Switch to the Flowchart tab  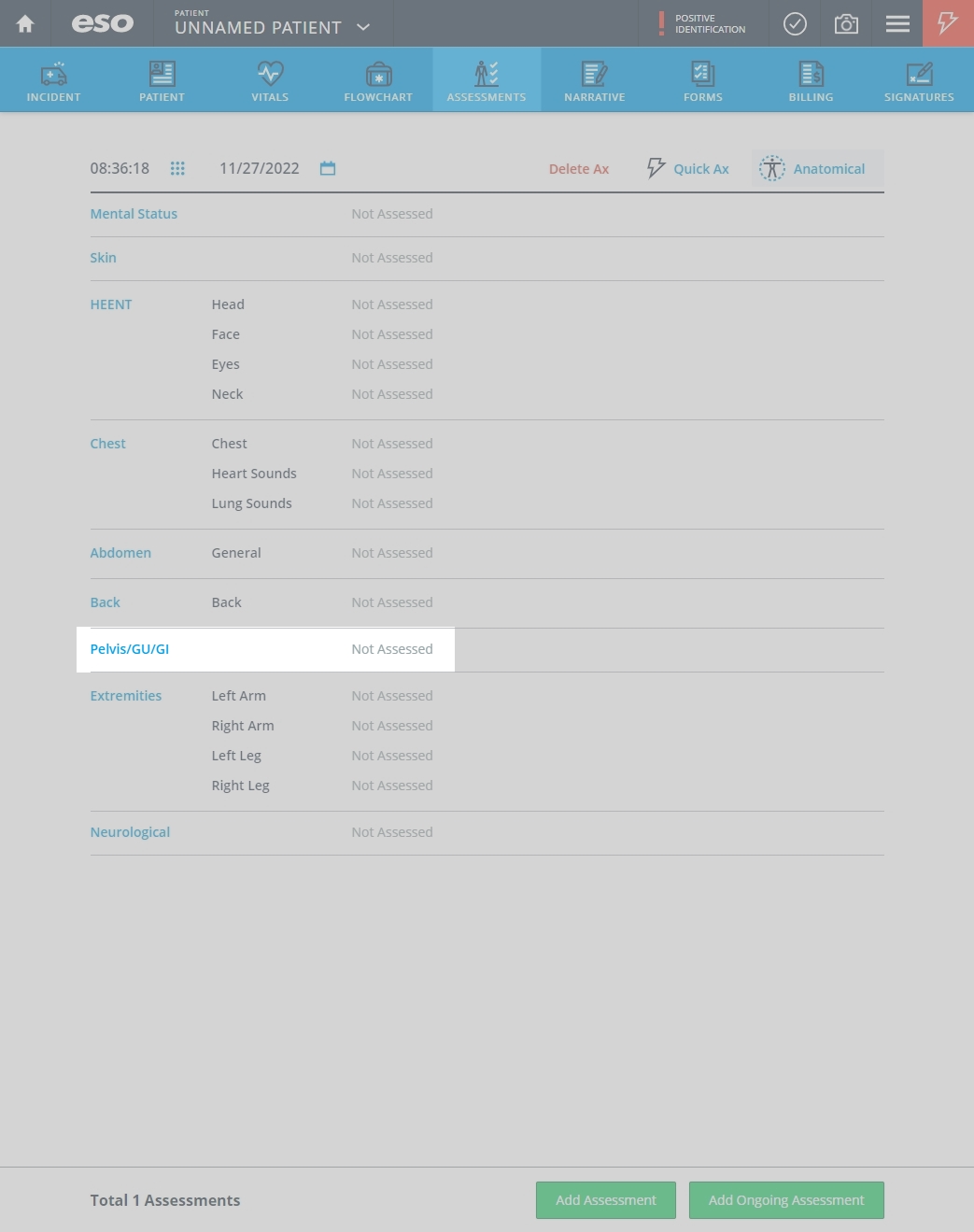(x=378, y=80)
